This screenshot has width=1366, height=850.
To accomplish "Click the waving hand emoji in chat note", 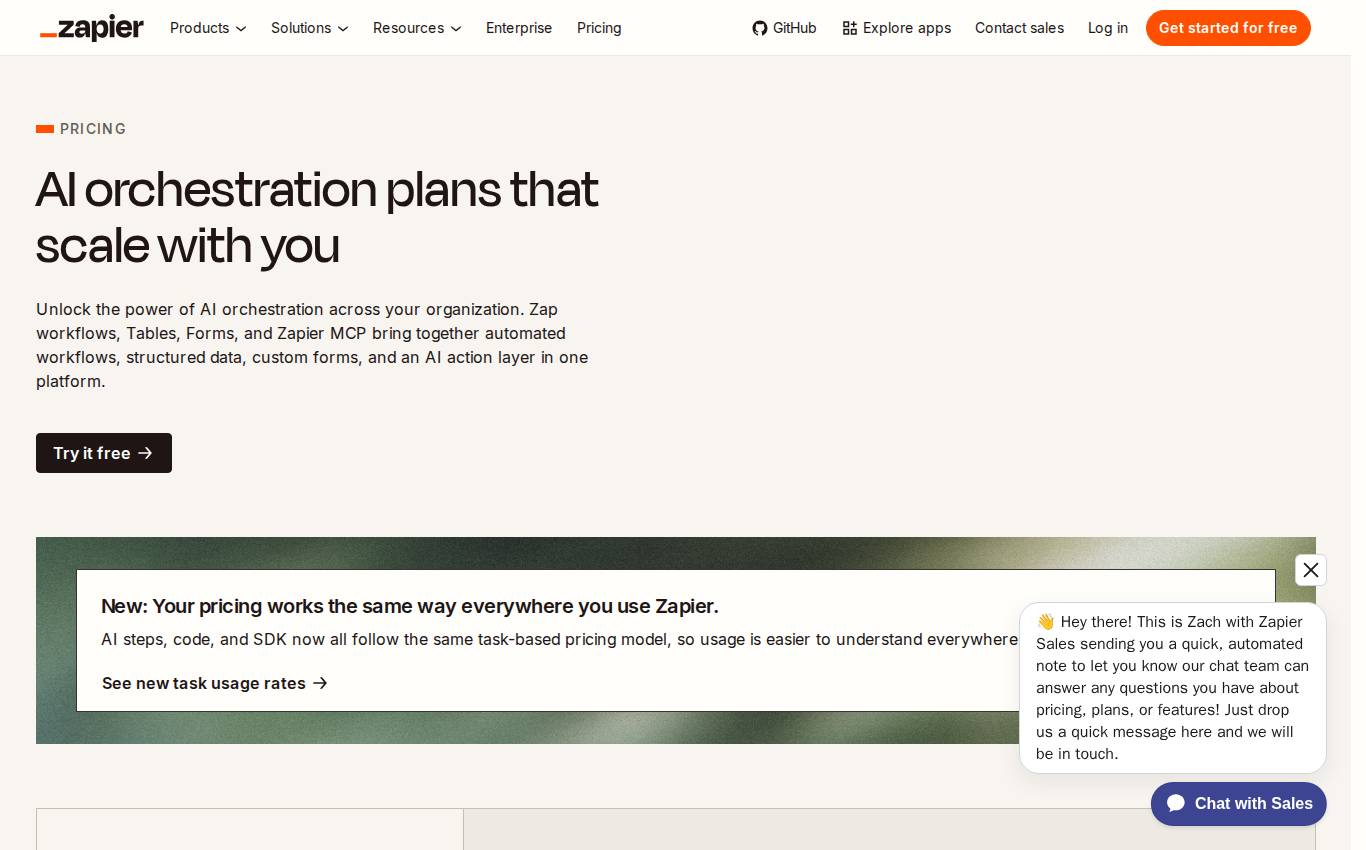I will (1046, 622).
